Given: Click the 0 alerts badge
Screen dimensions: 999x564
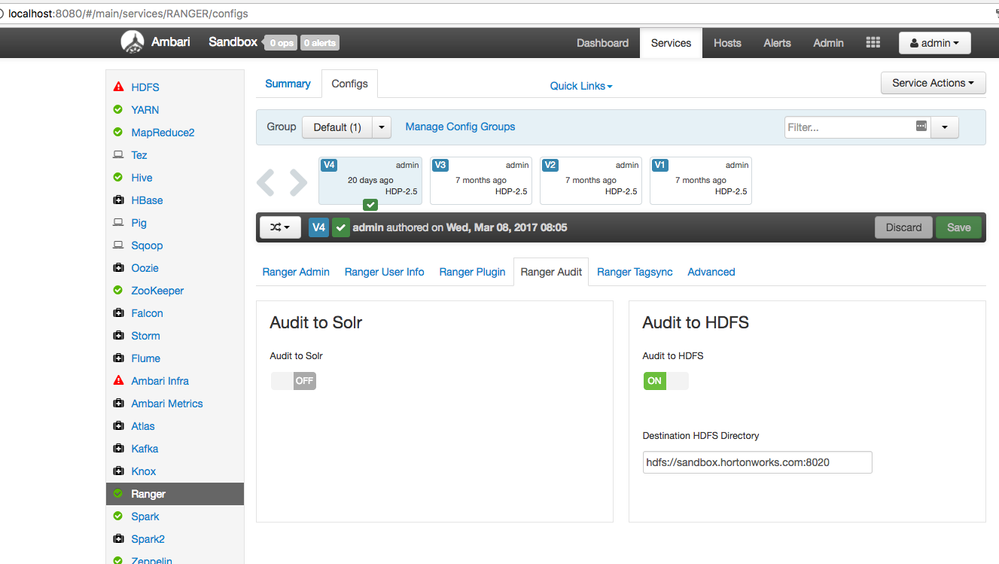Looking at the screenshot, I should [x=320, y=43].
